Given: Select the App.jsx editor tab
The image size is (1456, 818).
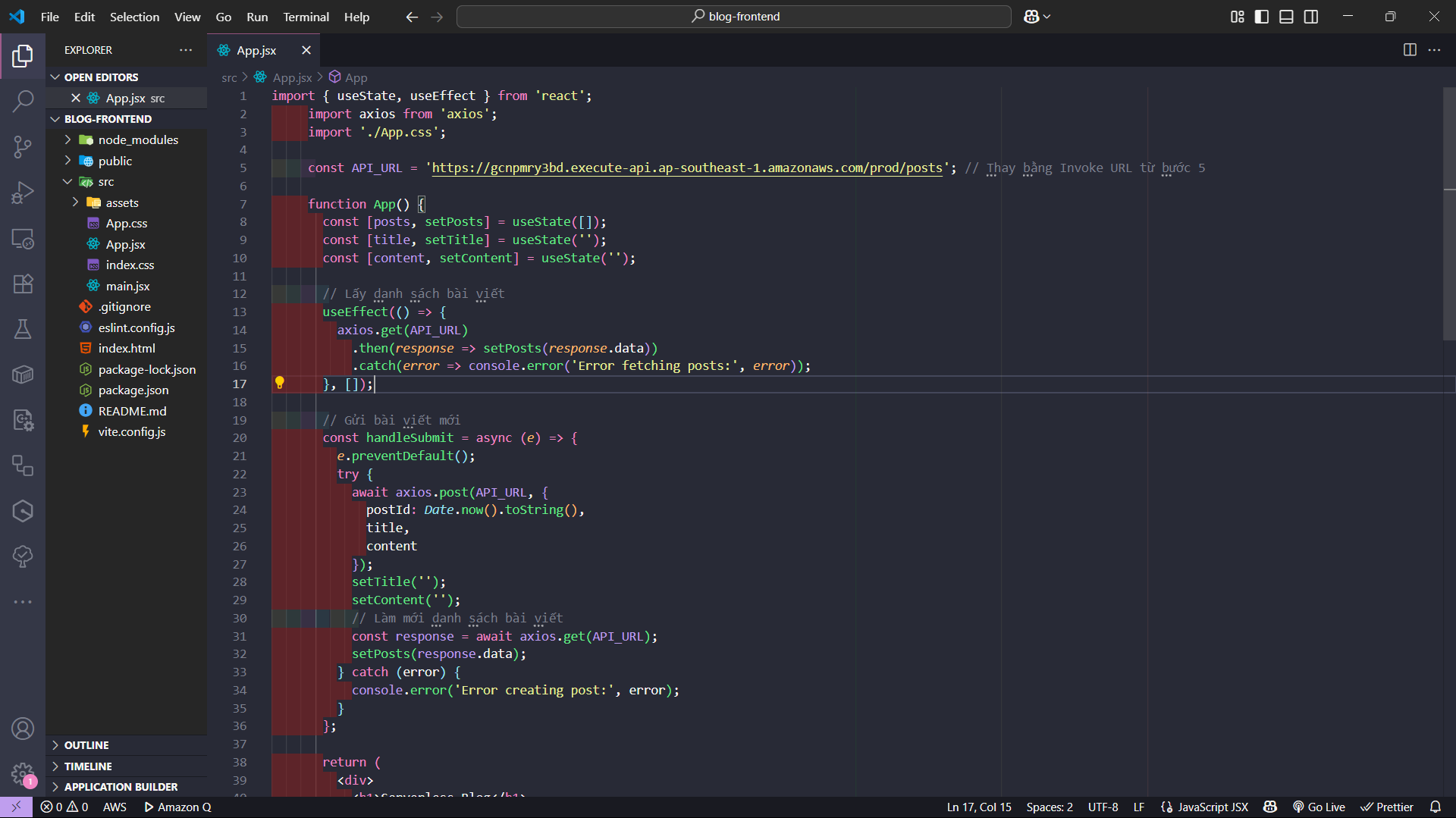Looking at the screenshot, I should click(256, 51).
